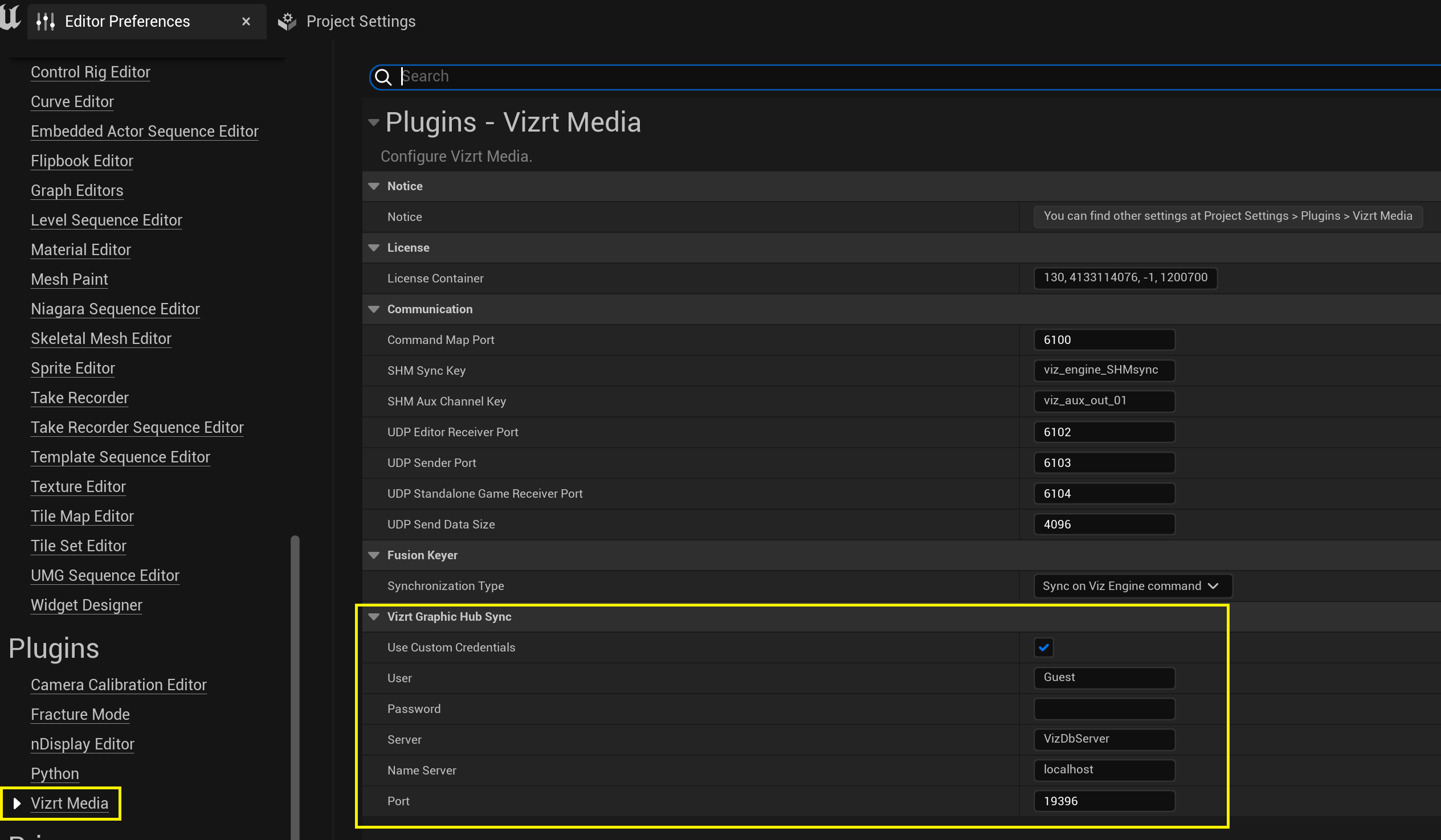Collapse the Plugins - Vizrt Media heading
This screenshot has height=840, width=1441.
click(374, 122)
